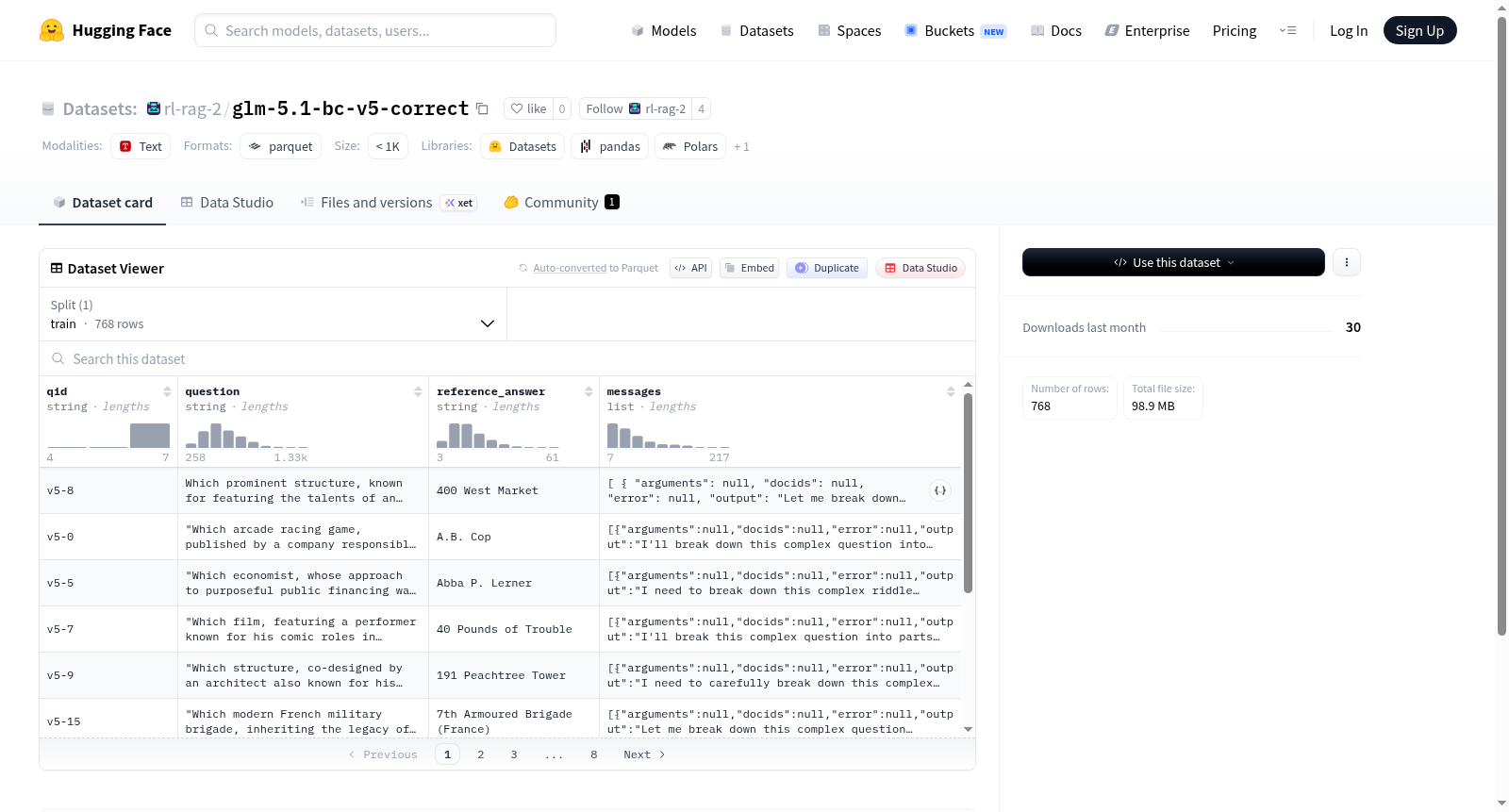1509x812 pixels.
Task: Show the +1 more libraries
Action: [x=741, y=146]
